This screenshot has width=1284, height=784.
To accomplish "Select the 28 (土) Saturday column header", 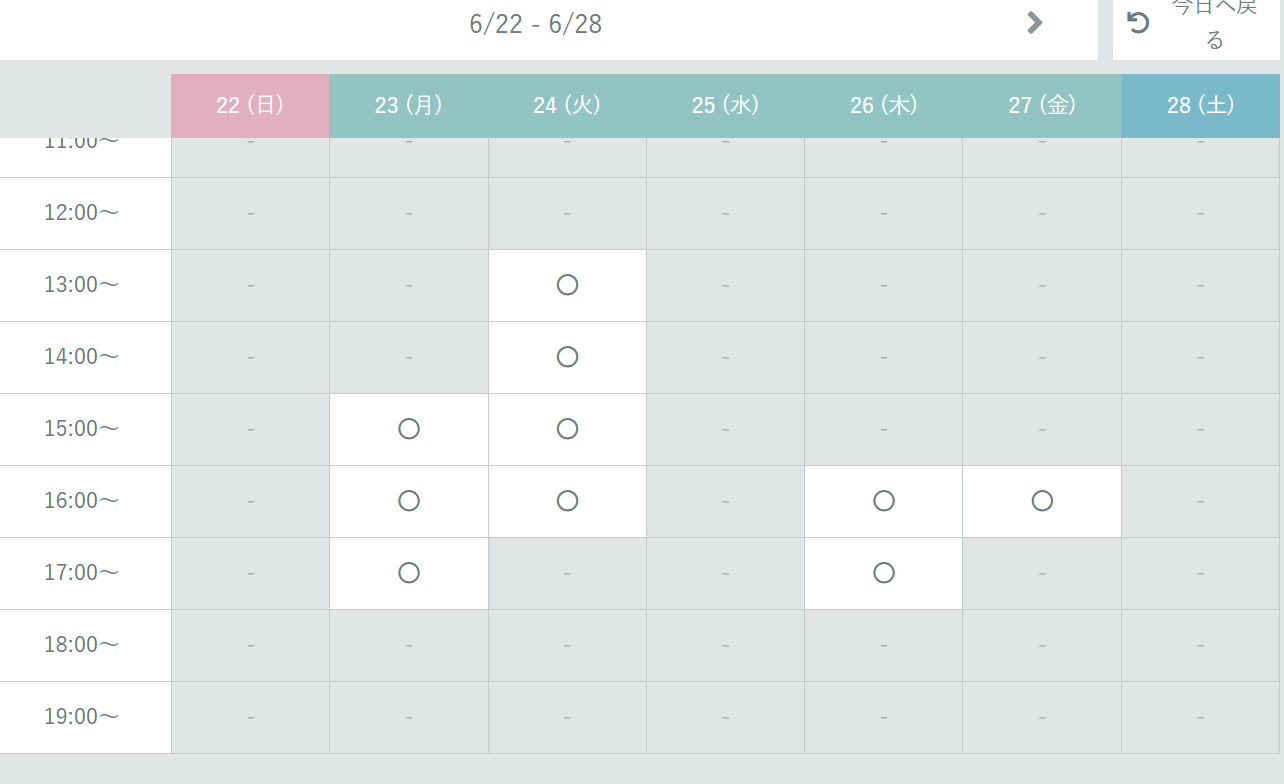I will coord(1200,105).
